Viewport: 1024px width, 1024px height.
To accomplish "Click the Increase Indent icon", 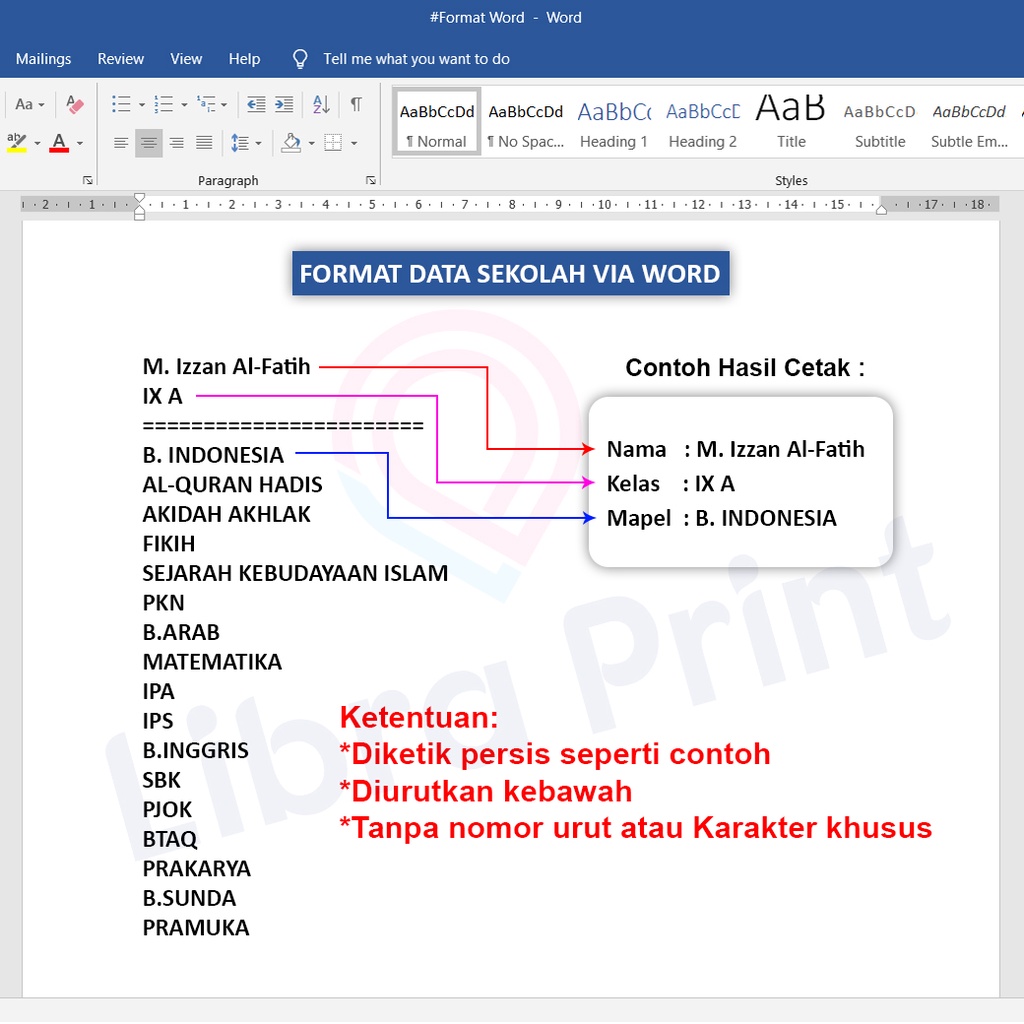I will (284, 104).
